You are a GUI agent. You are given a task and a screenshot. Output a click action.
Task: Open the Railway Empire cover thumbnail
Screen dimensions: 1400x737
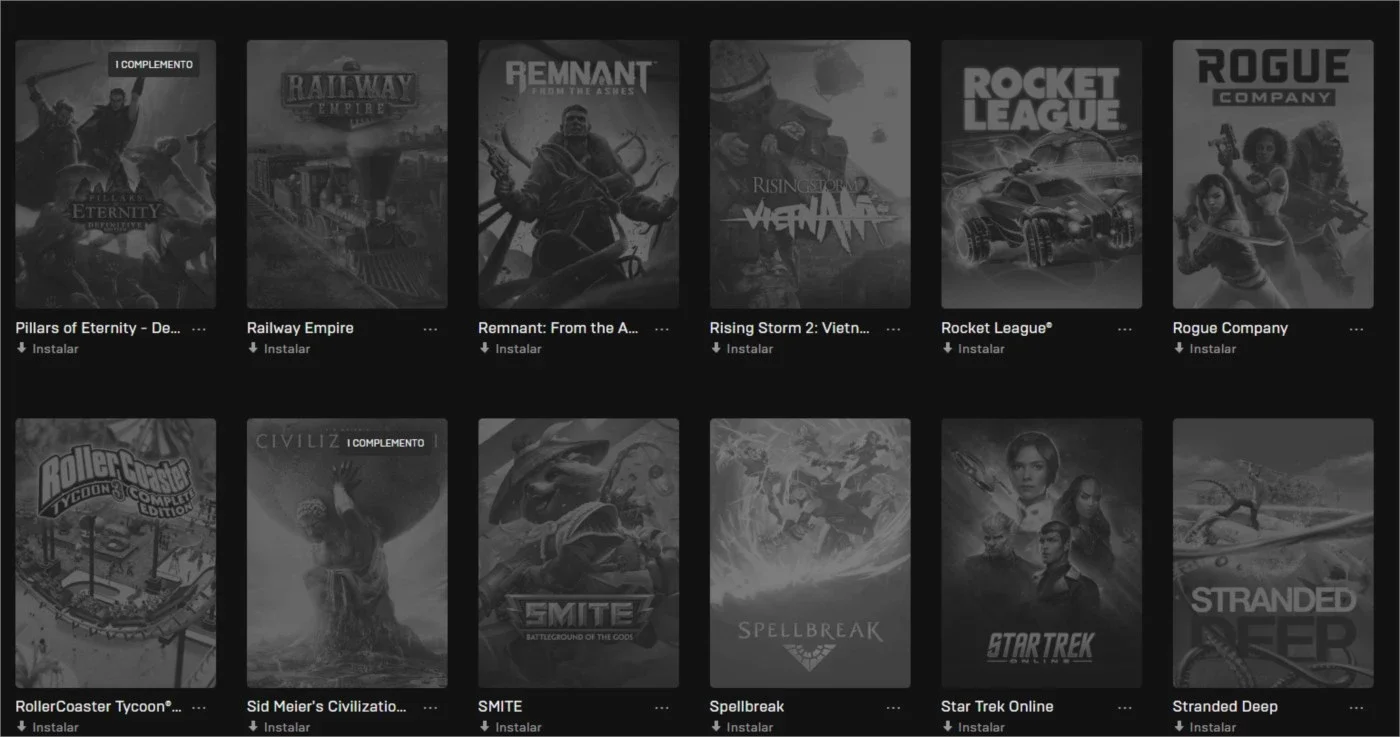coord(347,174)
